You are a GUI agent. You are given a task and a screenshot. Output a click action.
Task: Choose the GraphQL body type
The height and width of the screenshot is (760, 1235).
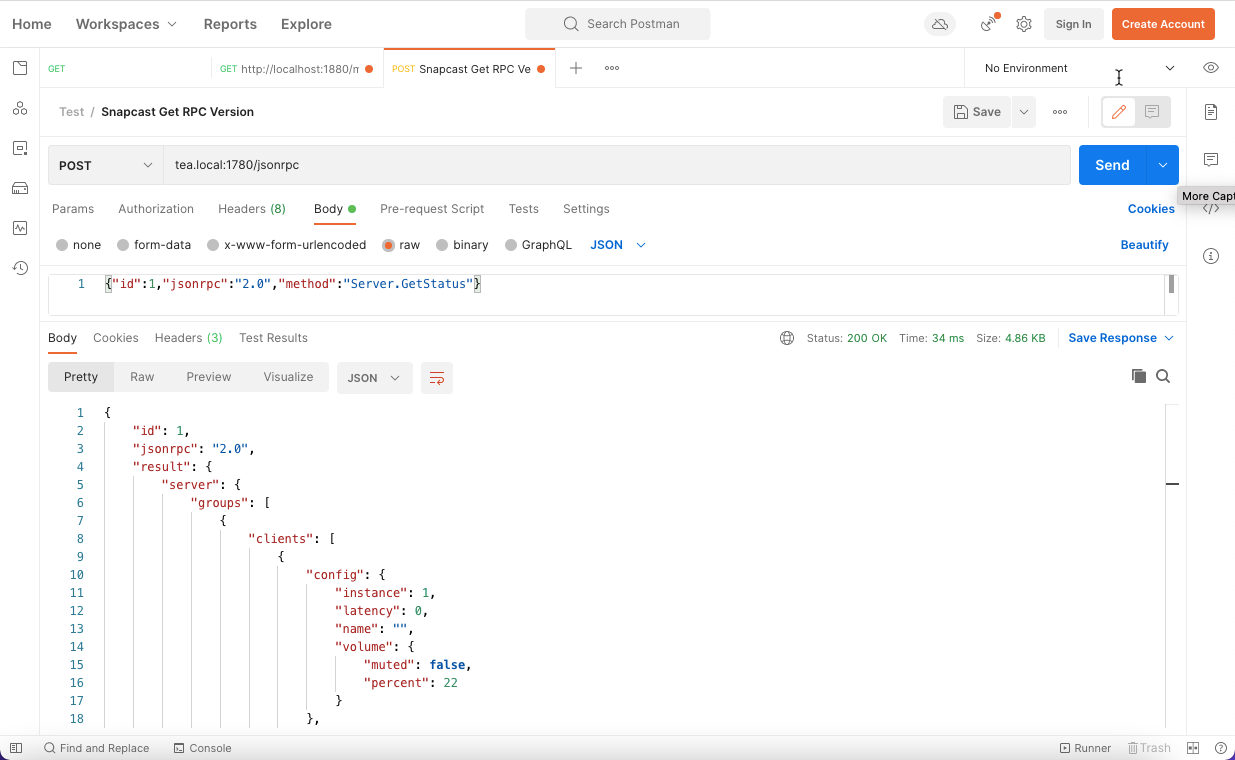click(511, 245)
